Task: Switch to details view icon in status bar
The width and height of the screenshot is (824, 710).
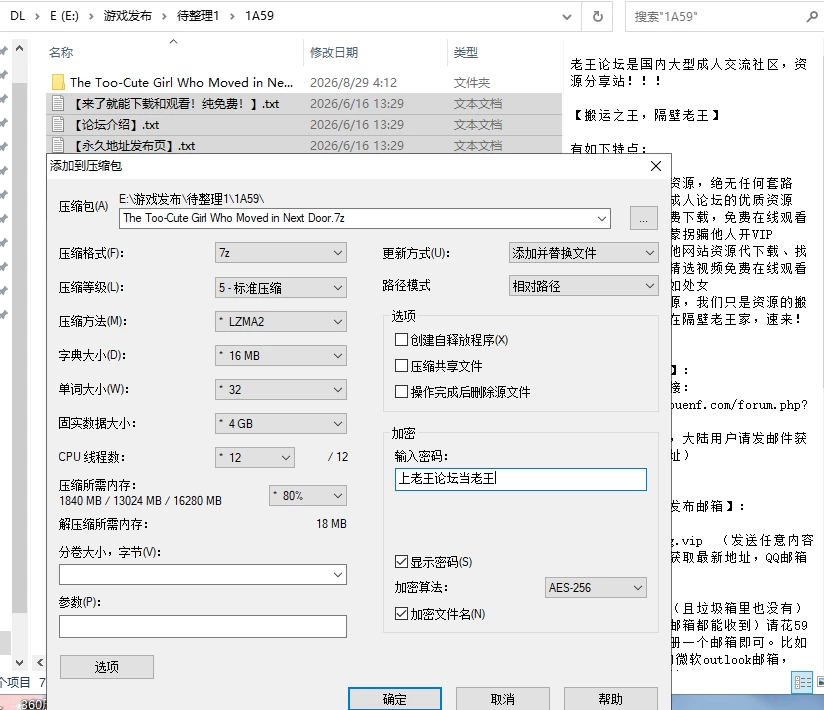Action: tap(802, 683)
